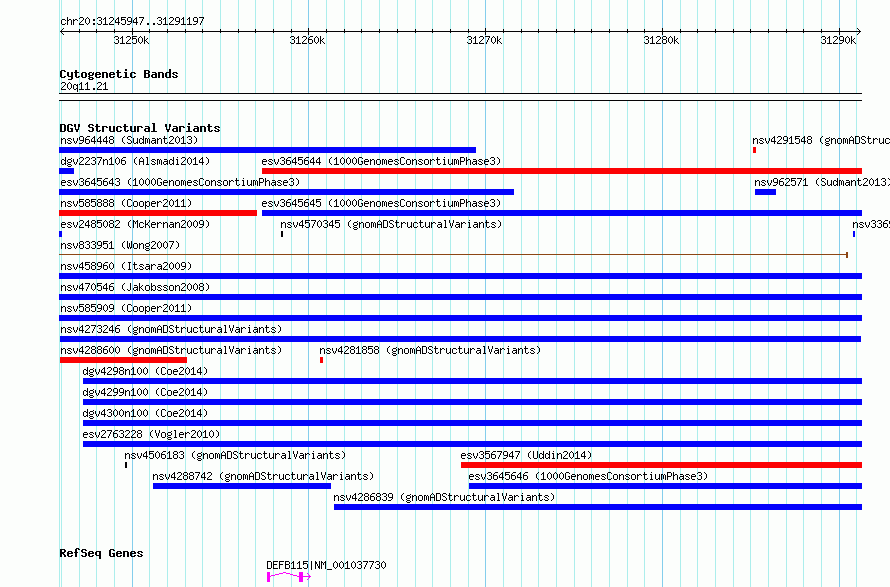890x587 pixels.
Task: Click the chr20:31245947..31291197 coordinate label
Action: [x=132, y=22]
